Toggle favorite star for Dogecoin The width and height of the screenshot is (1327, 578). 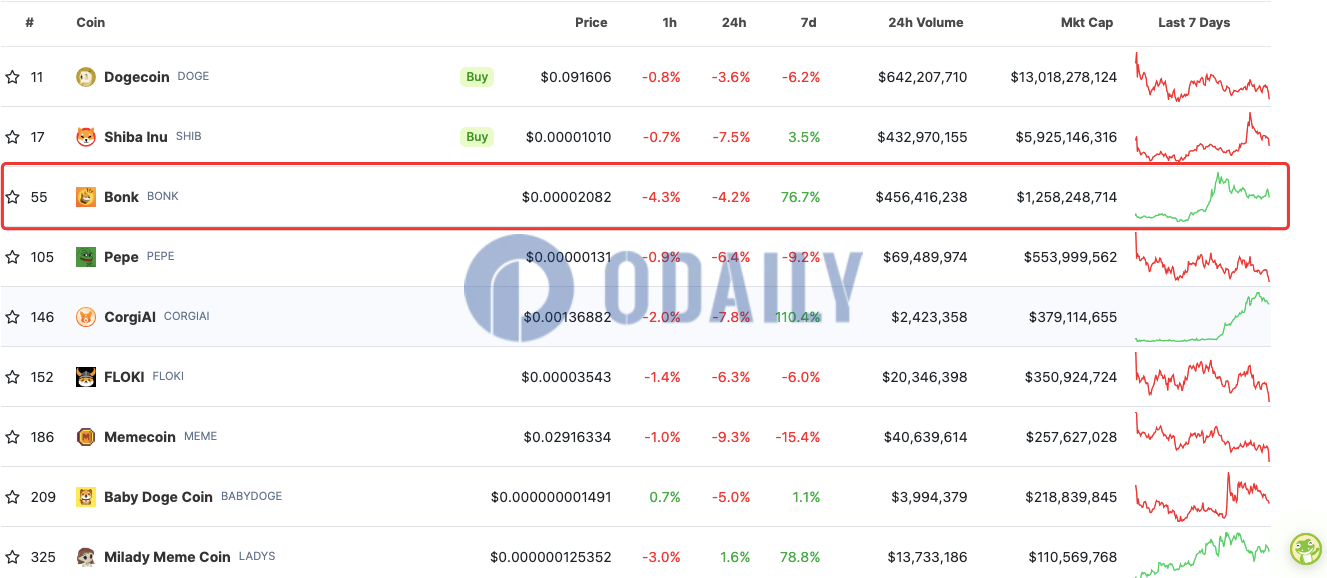tap(12, 77)
